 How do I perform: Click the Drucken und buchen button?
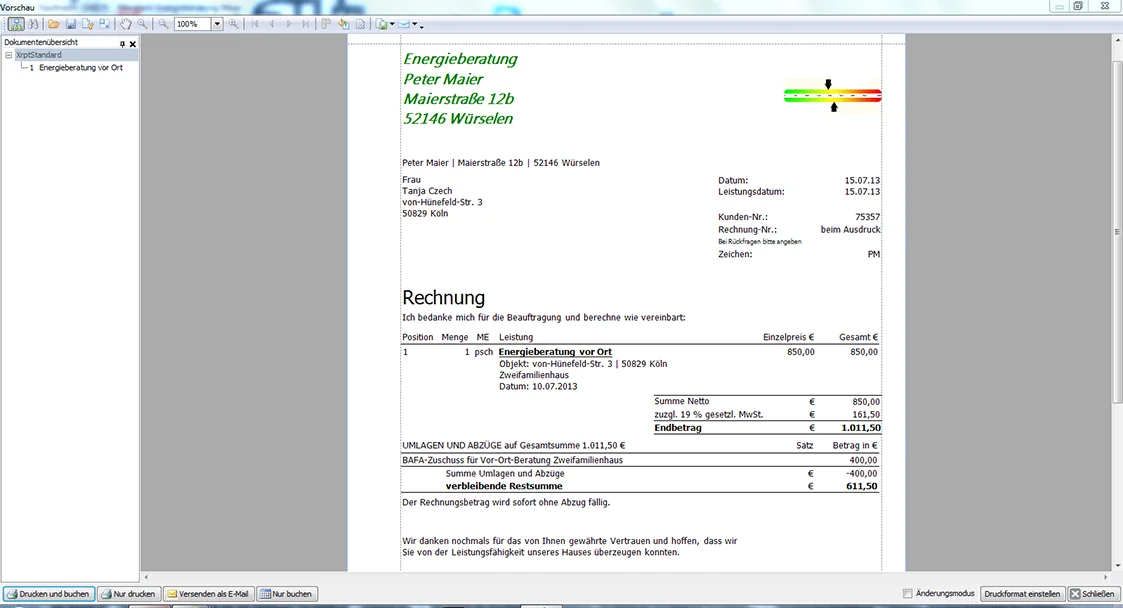[x=49, y=594]
